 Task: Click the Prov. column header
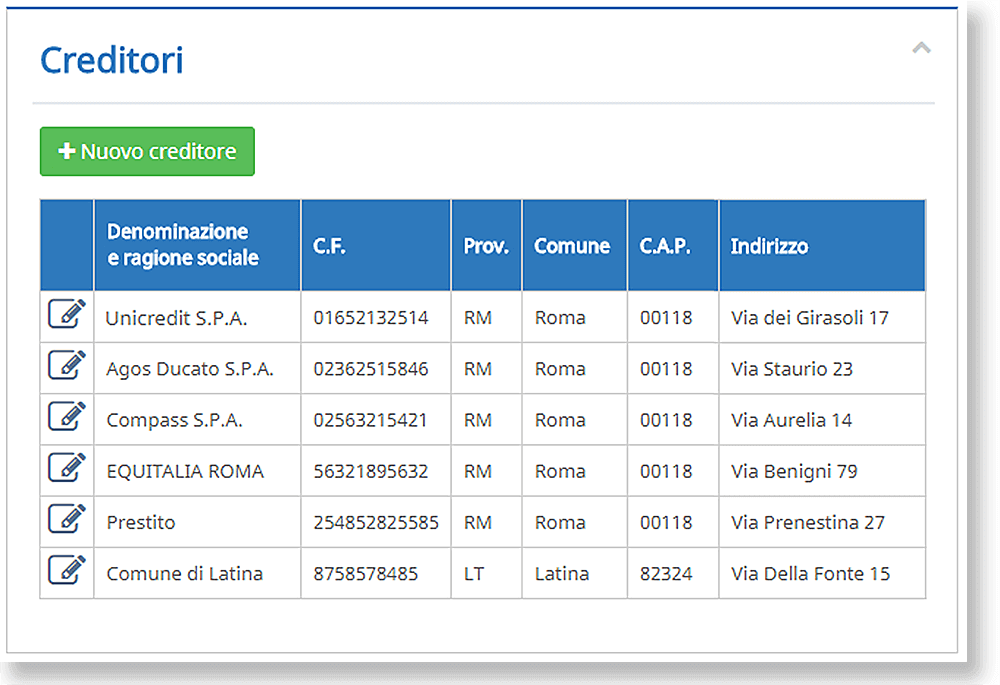click(x=487, y=245)
